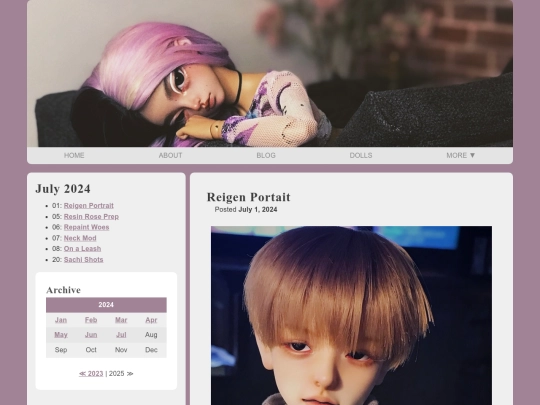Screen dimensions: 540x405
Task: Click the Nov cell in the archive
Action: (x=121, y=350)
